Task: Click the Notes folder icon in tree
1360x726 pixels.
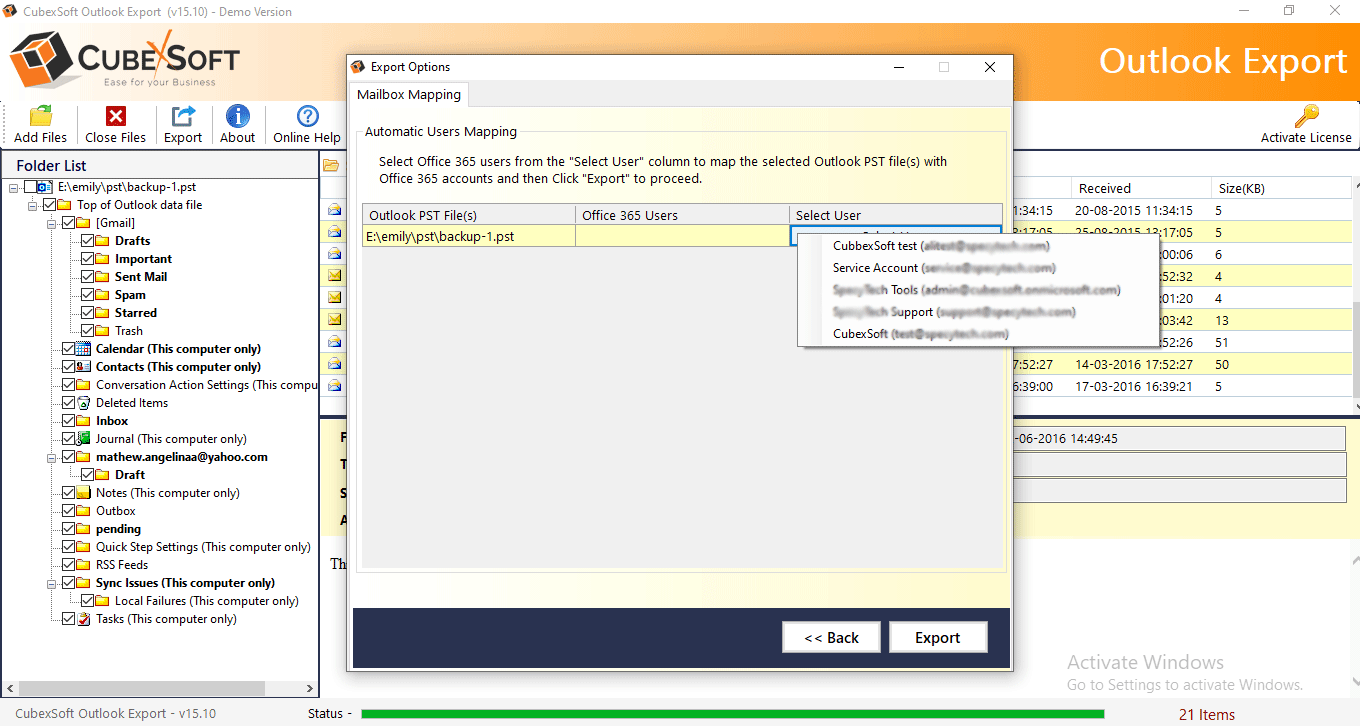Action: coord(85,493)
